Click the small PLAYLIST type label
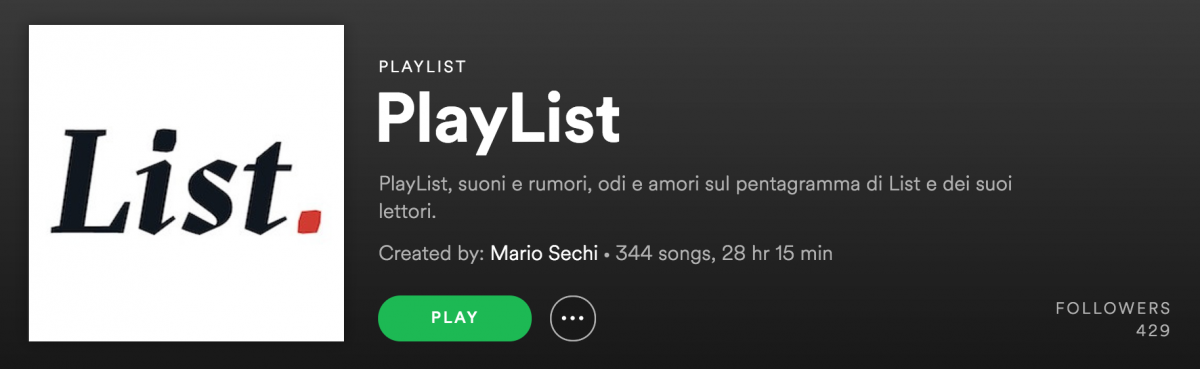Image resolution: width=1200 pixels, height=369 pixels. [422, 67]
